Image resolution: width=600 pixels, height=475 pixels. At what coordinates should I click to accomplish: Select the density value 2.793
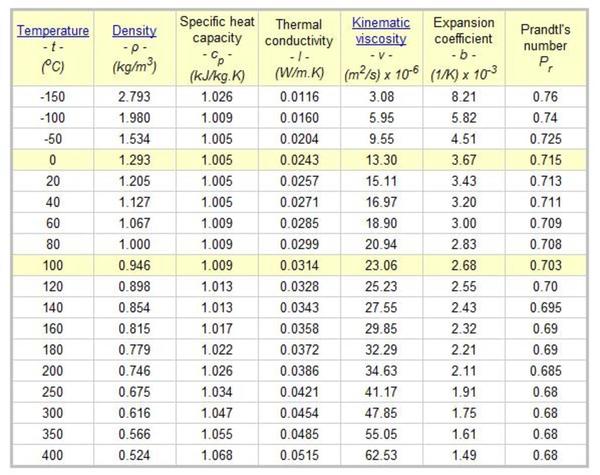click(x=134, y=96)
